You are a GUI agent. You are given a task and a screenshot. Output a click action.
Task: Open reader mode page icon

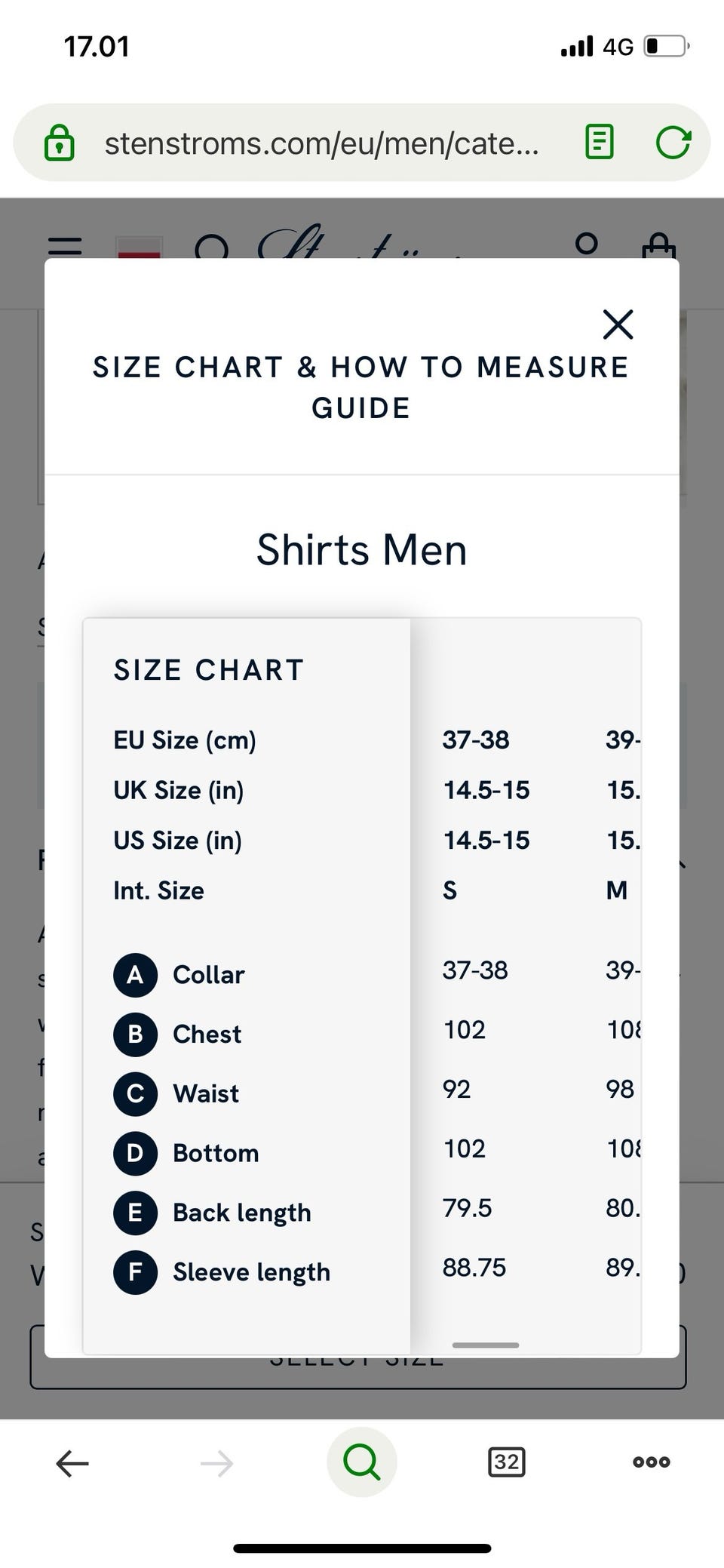click(600, 142)
